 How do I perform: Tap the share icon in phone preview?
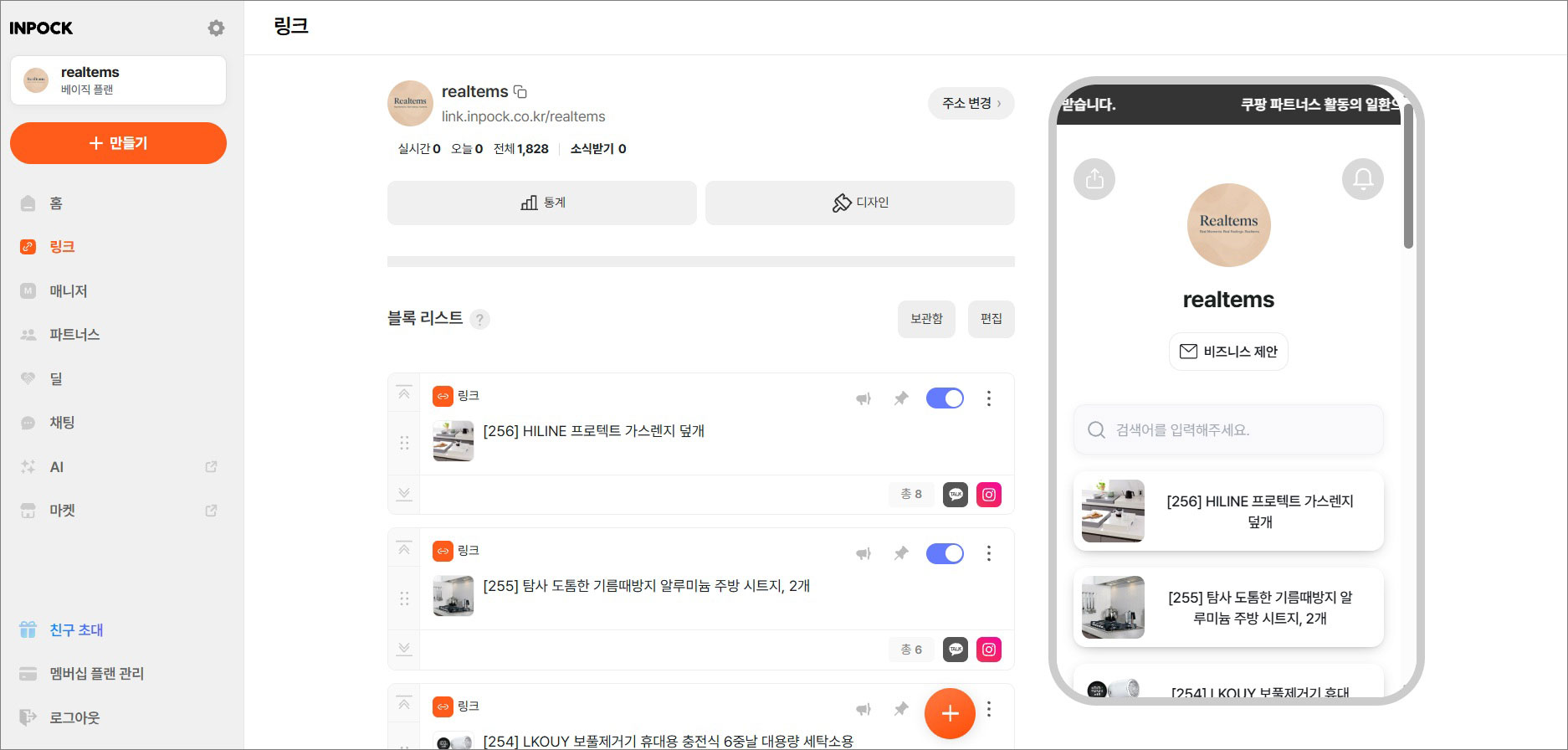pos(1094,178)
